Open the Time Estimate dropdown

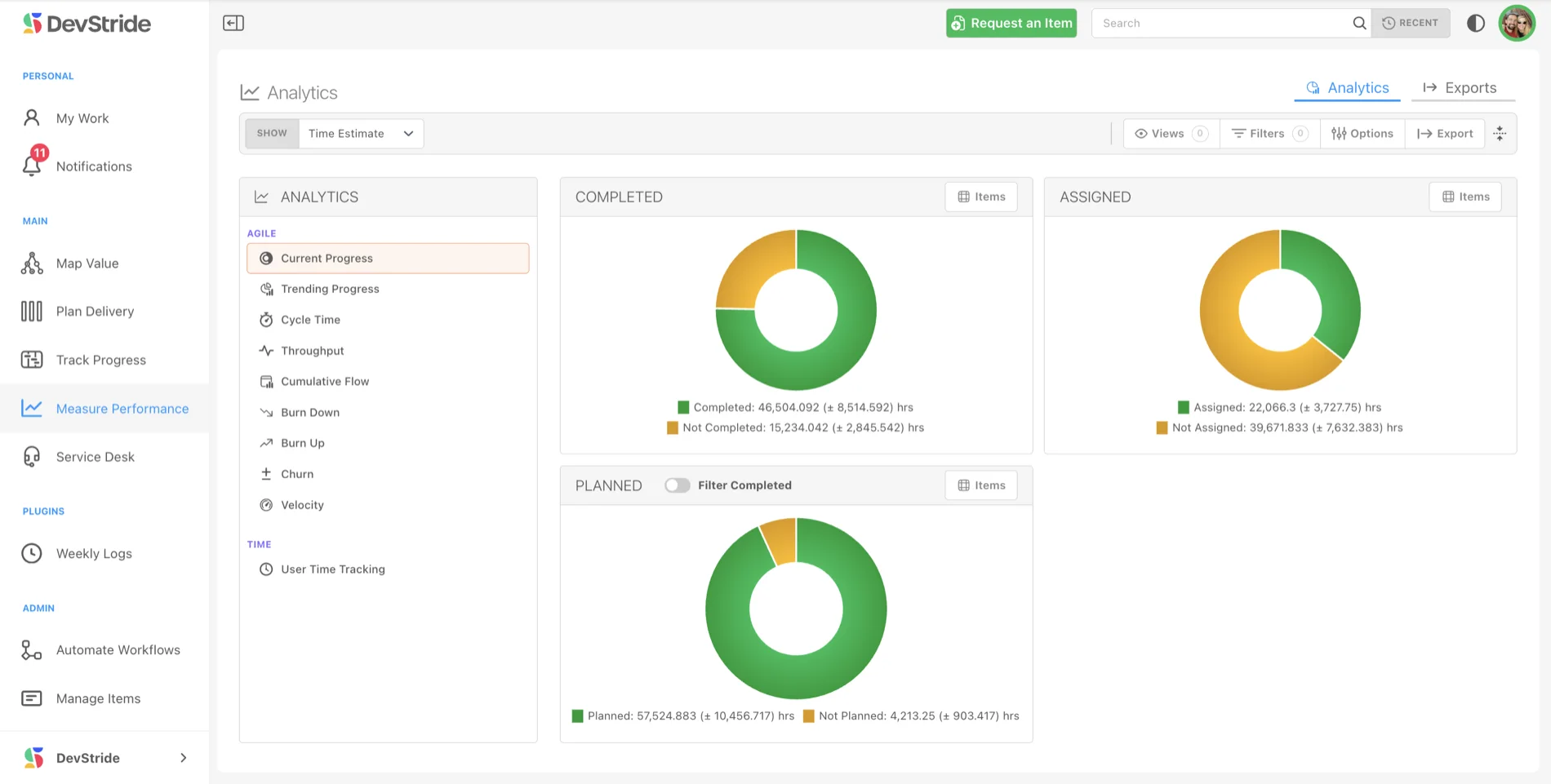[x=361, y=134]
